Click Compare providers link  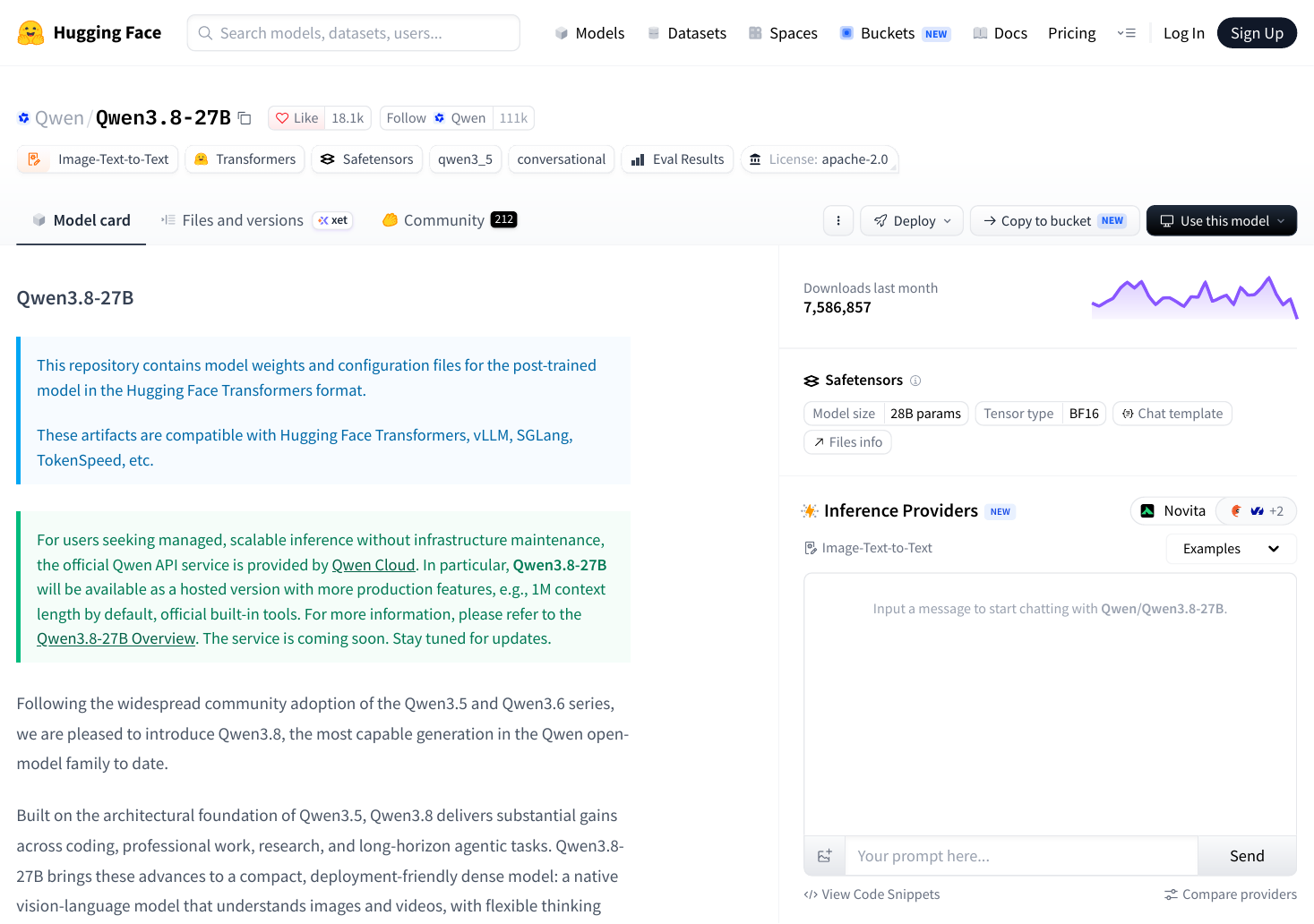point(1231,894)
